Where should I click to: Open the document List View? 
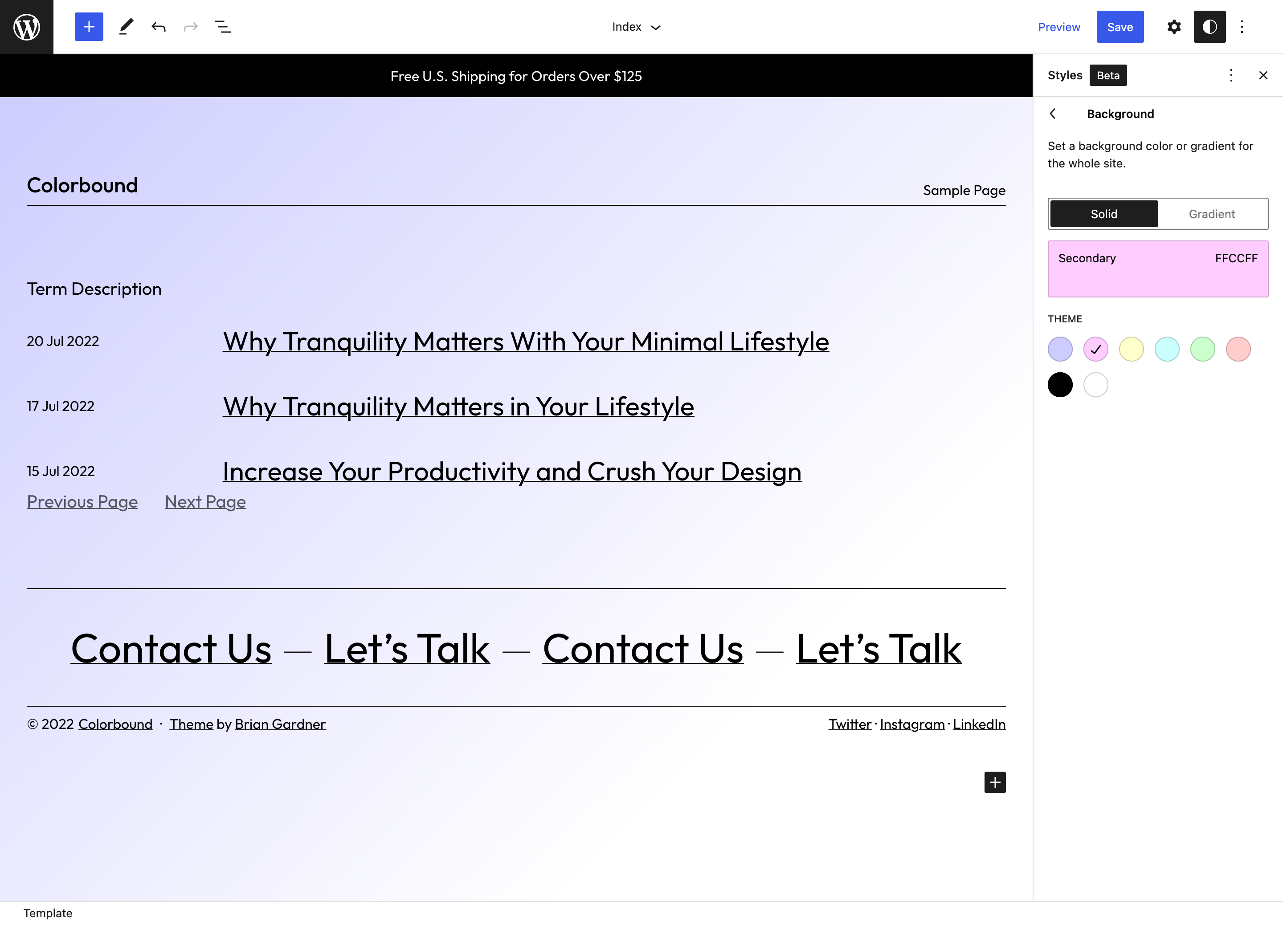[223, 27]
